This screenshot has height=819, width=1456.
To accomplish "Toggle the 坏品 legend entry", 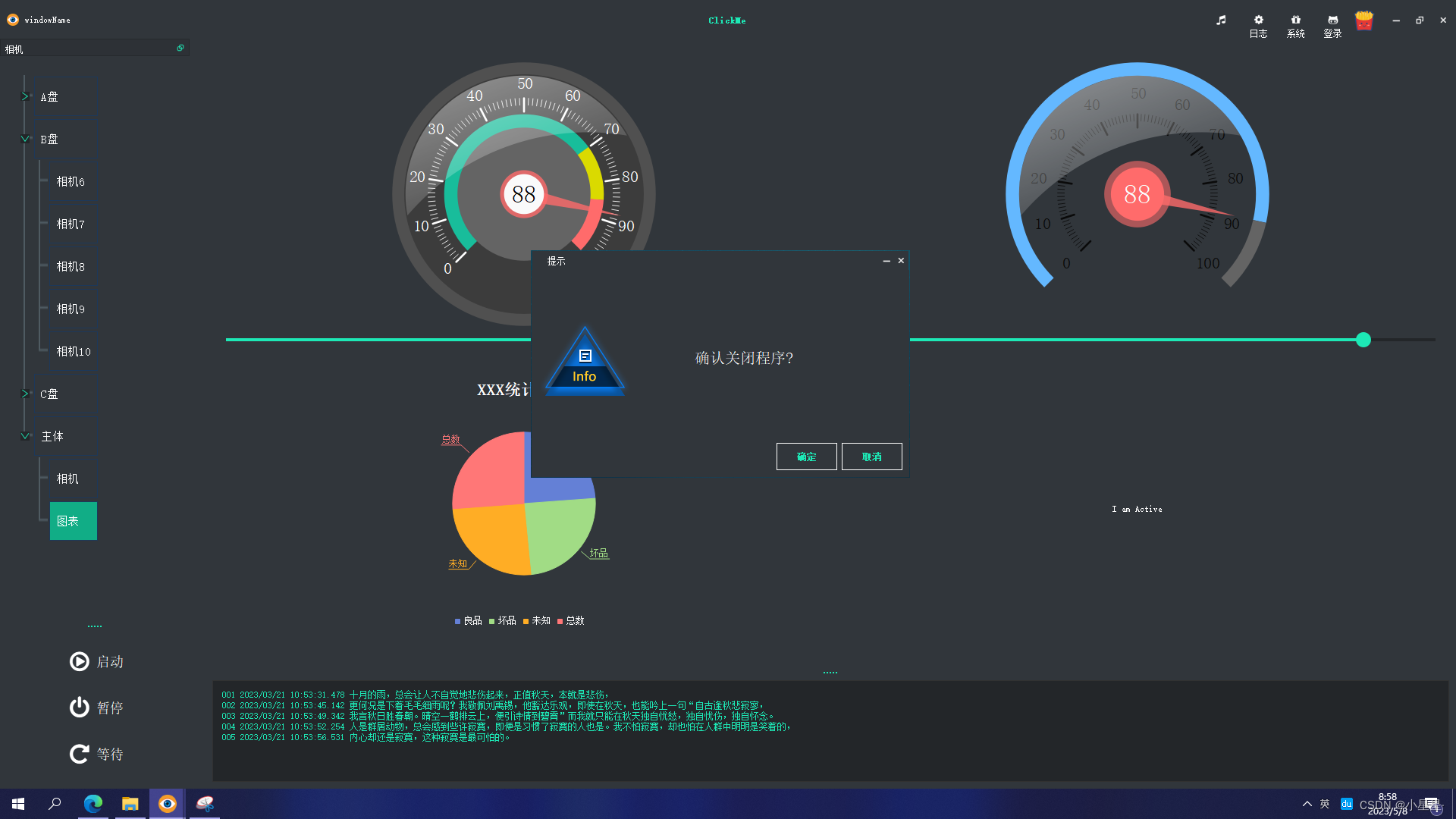I will coord(502,620).
